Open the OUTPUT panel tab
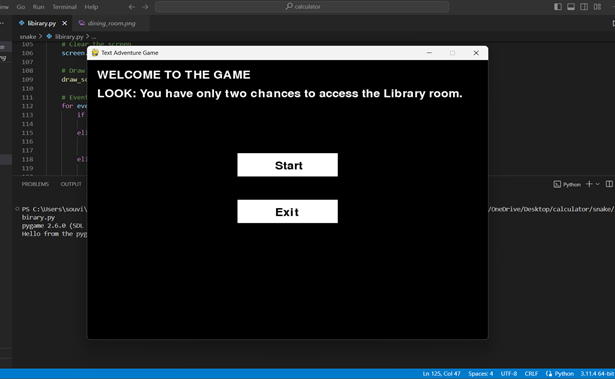This screenshot has height=379, width=615. [x=71, y=184]
